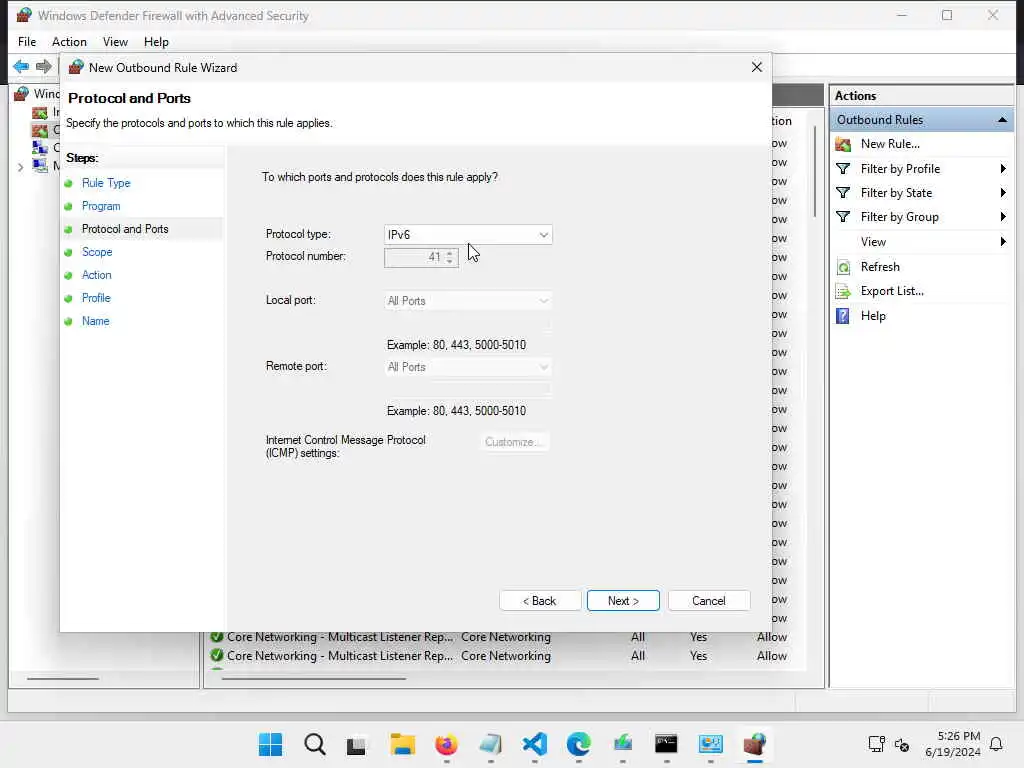Cancel the New Outbound Rule Wizard
The height and width of the screenshot is (768, 1024).
(x=709, y=601)
